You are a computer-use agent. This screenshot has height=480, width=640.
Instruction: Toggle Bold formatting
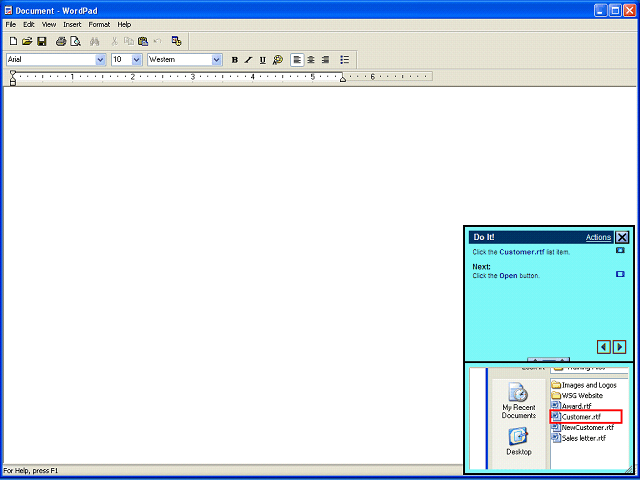pyautogui.click(x=235, y=60)
